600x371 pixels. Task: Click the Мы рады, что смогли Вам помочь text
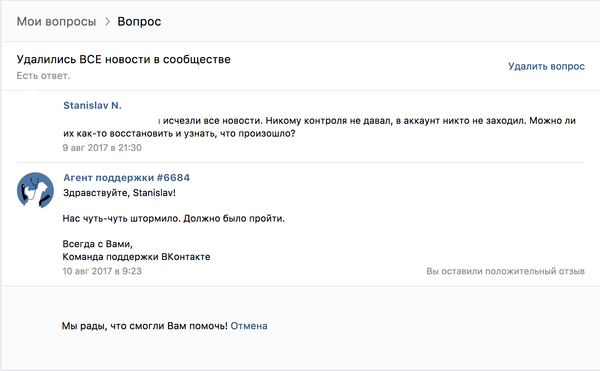[145, 326]
